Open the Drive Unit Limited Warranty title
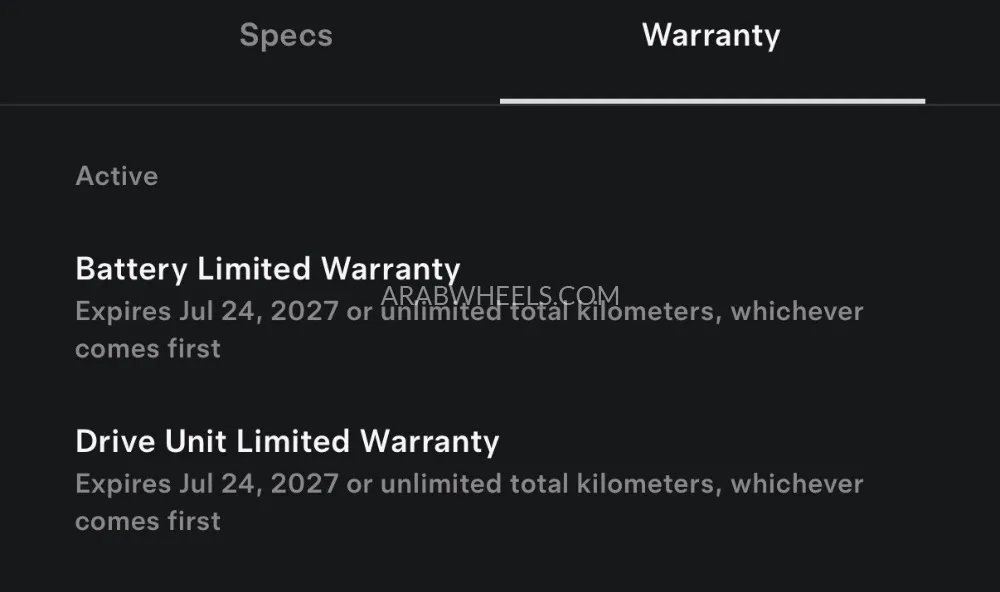1000x592 pixels. (x=287, y=441)
